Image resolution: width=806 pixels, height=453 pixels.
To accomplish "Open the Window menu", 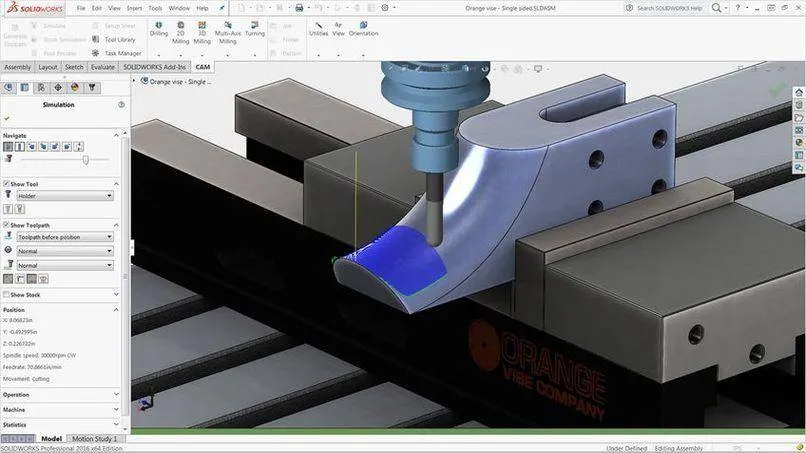I will coord(179,8).
